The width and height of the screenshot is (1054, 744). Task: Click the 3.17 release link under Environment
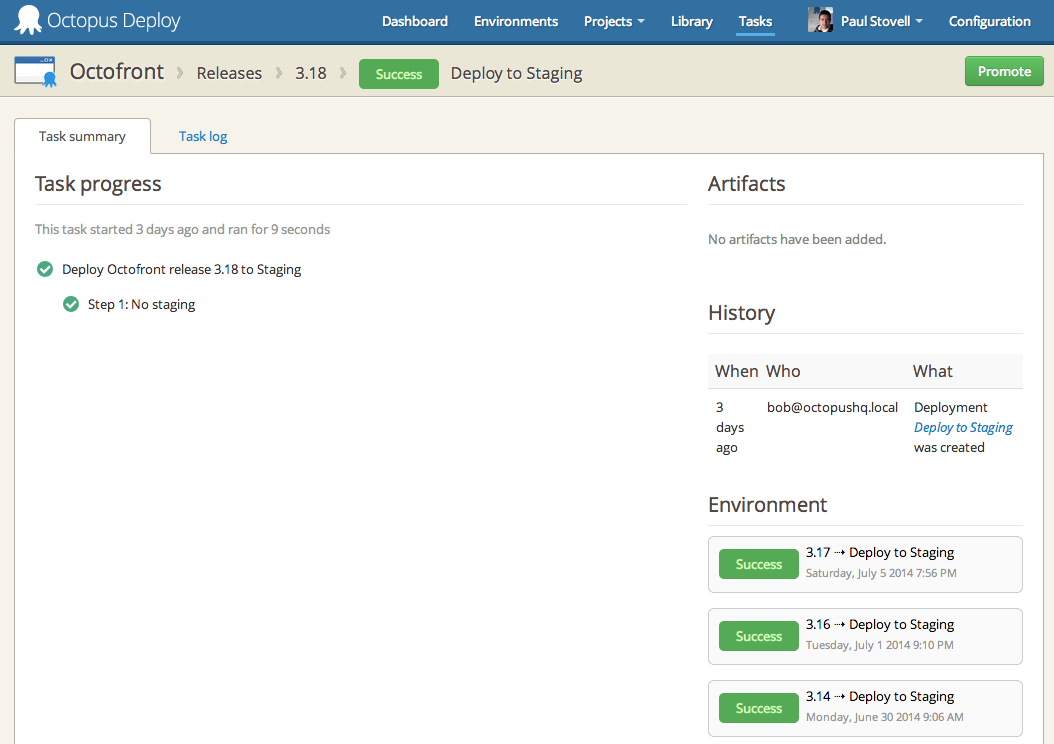(815, 552)
